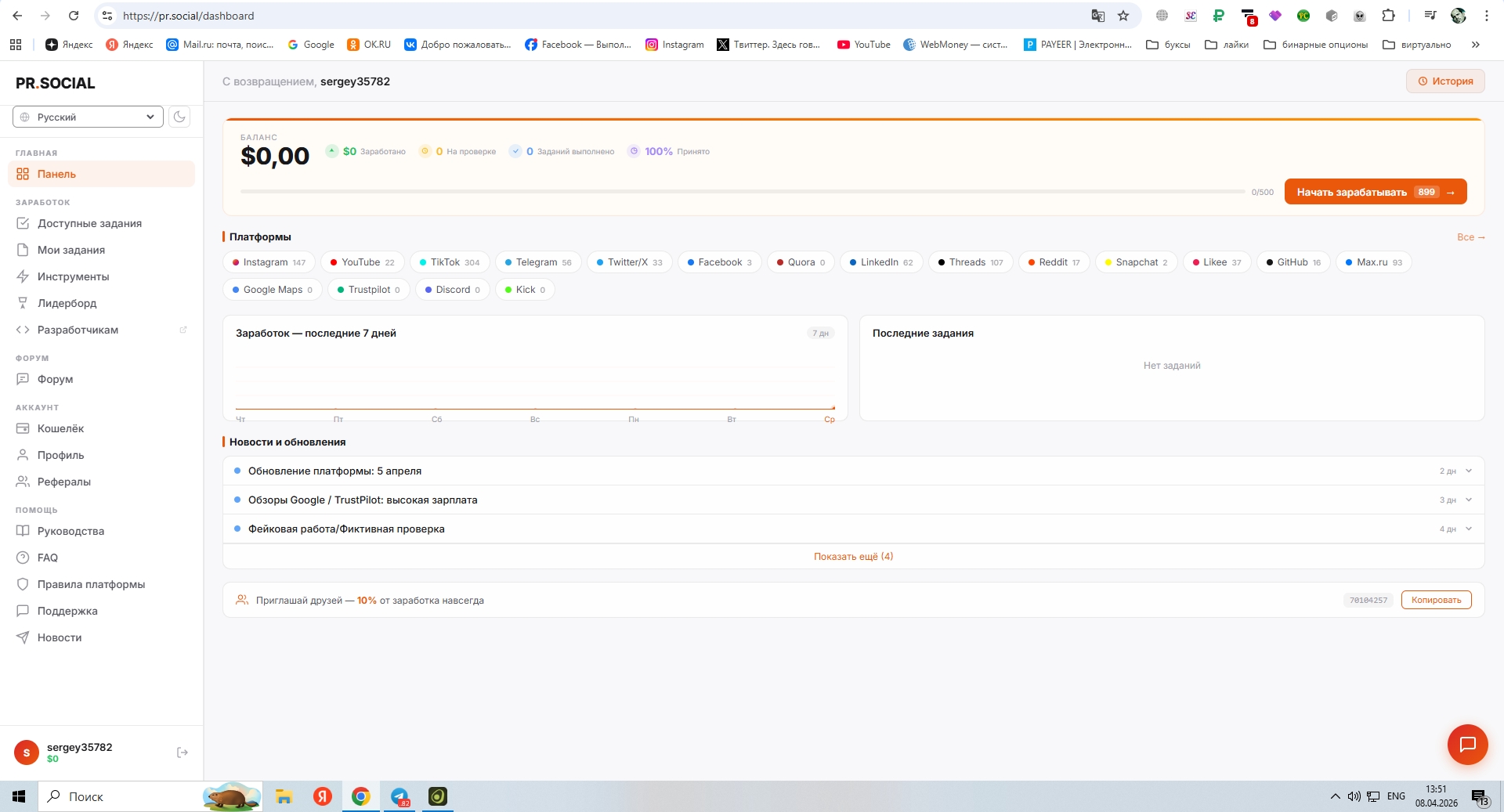Choose the Quora platform chip
The image size is (1504, 812).
(x=801, y=262)
